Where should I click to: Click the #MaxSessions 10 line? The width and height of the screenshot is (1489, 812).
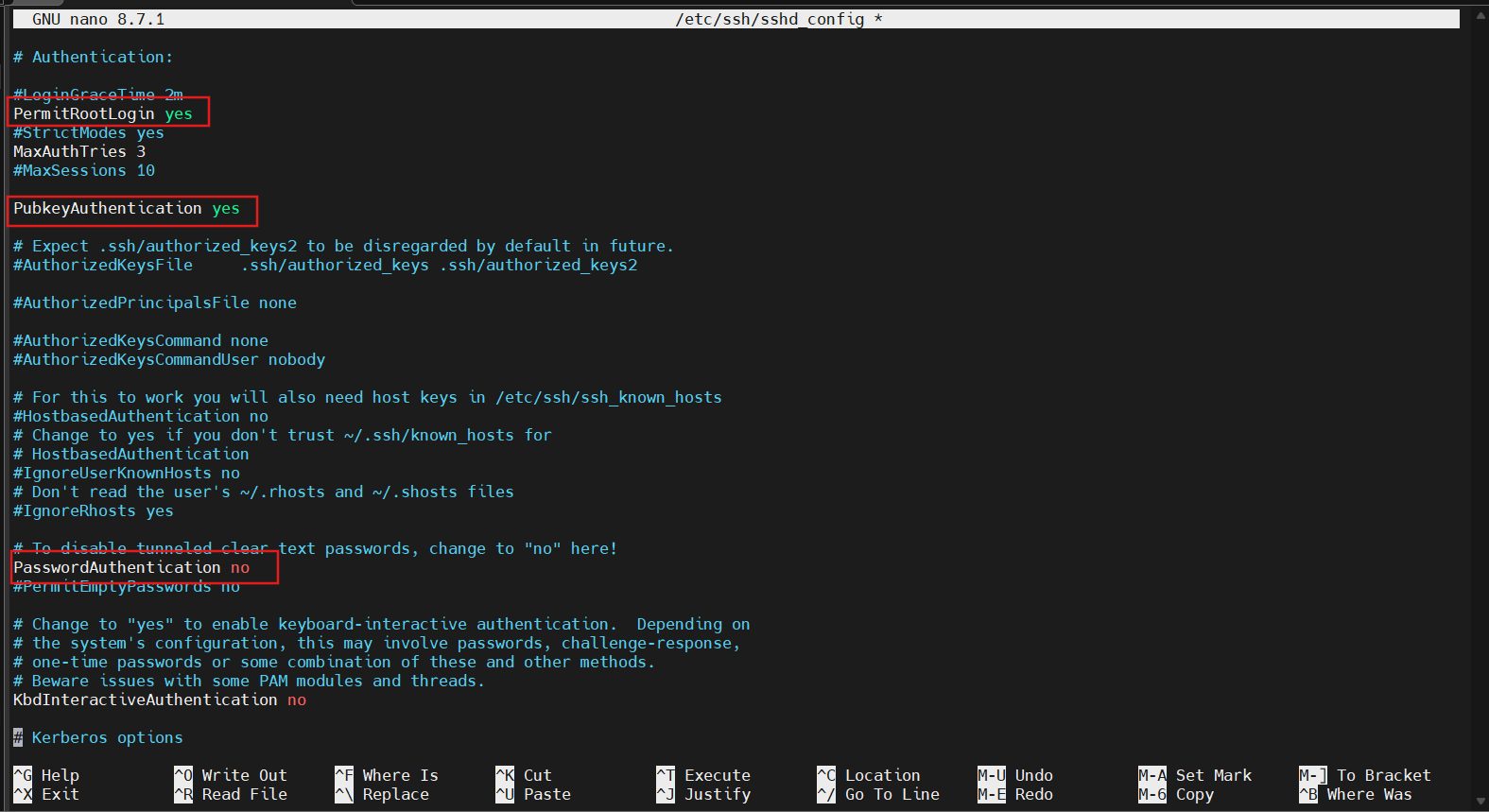84,170
